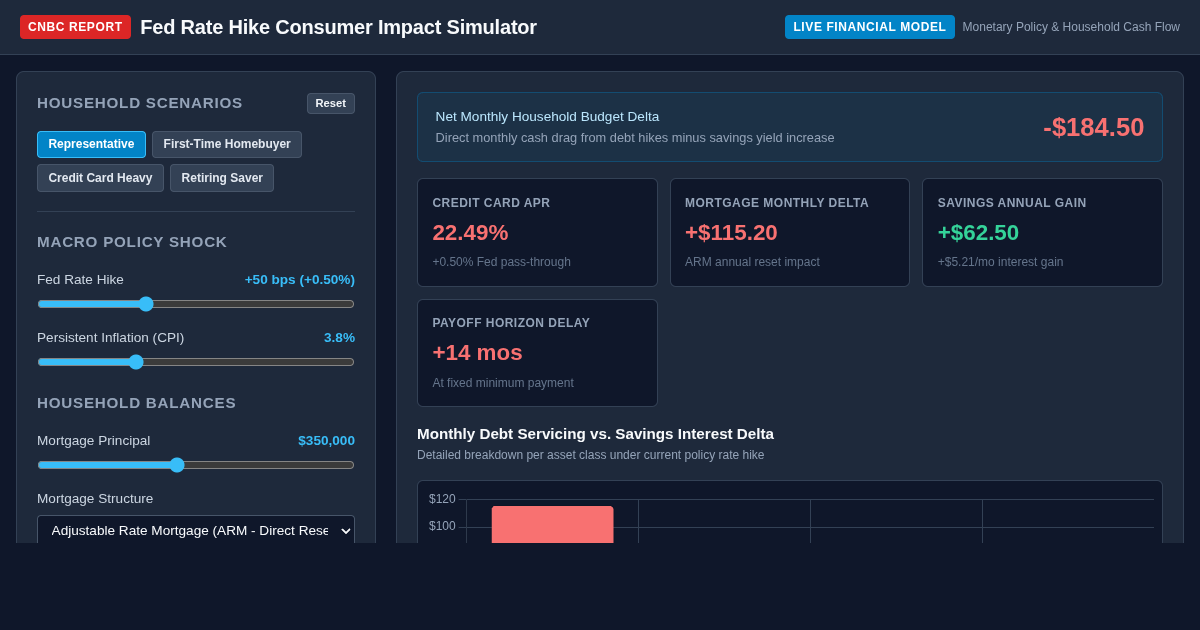
Task: Click the Reset button in Household Scenarios
Action: coord(330,103)
